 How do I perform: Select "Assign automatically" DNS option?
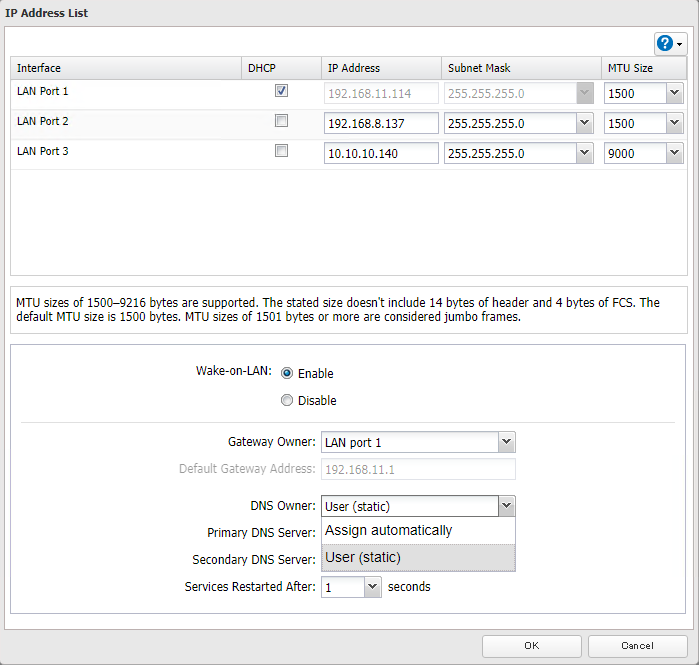pyautogui.click(x=389, y=531)
